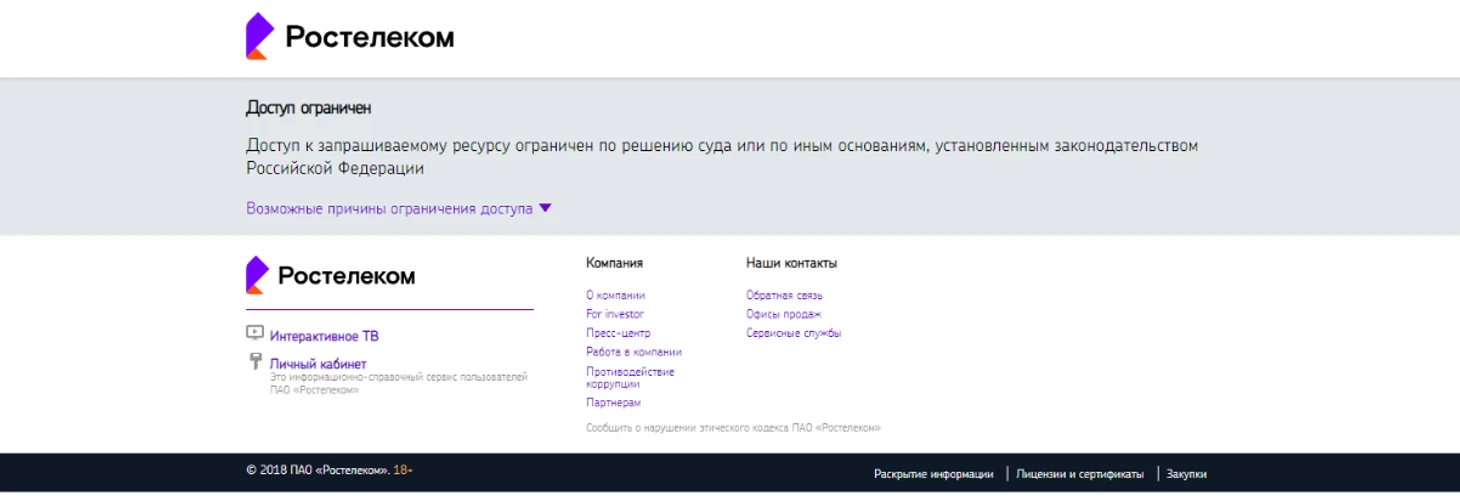Open Работа в компании link
Screen dimensions: 1460x496
tap(634, 352)
